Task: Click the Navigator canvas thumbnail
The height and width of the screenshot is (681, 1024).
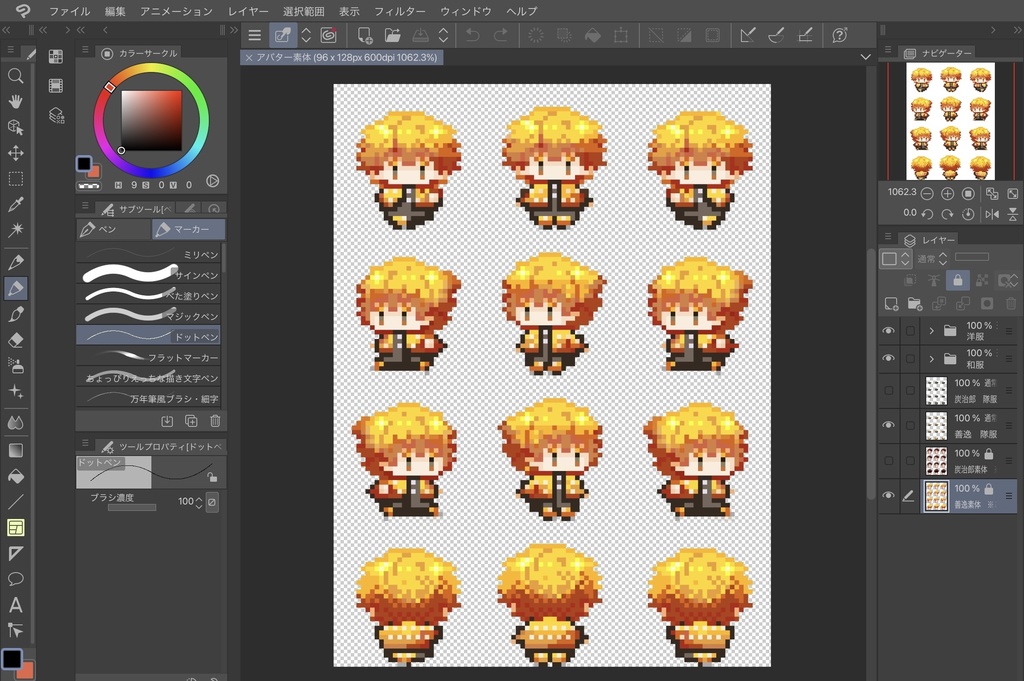Action: pos(950,121)
